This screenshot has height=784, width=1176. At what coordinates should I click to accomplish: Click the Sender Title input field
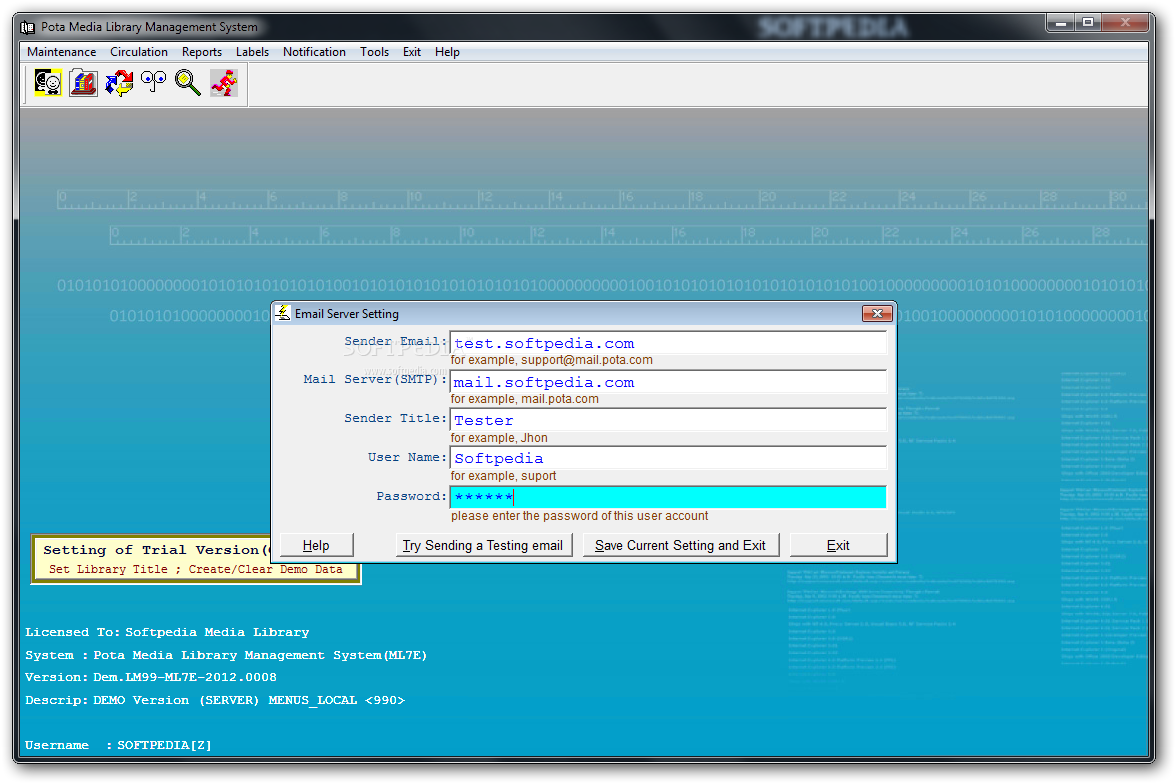[668, 420]
